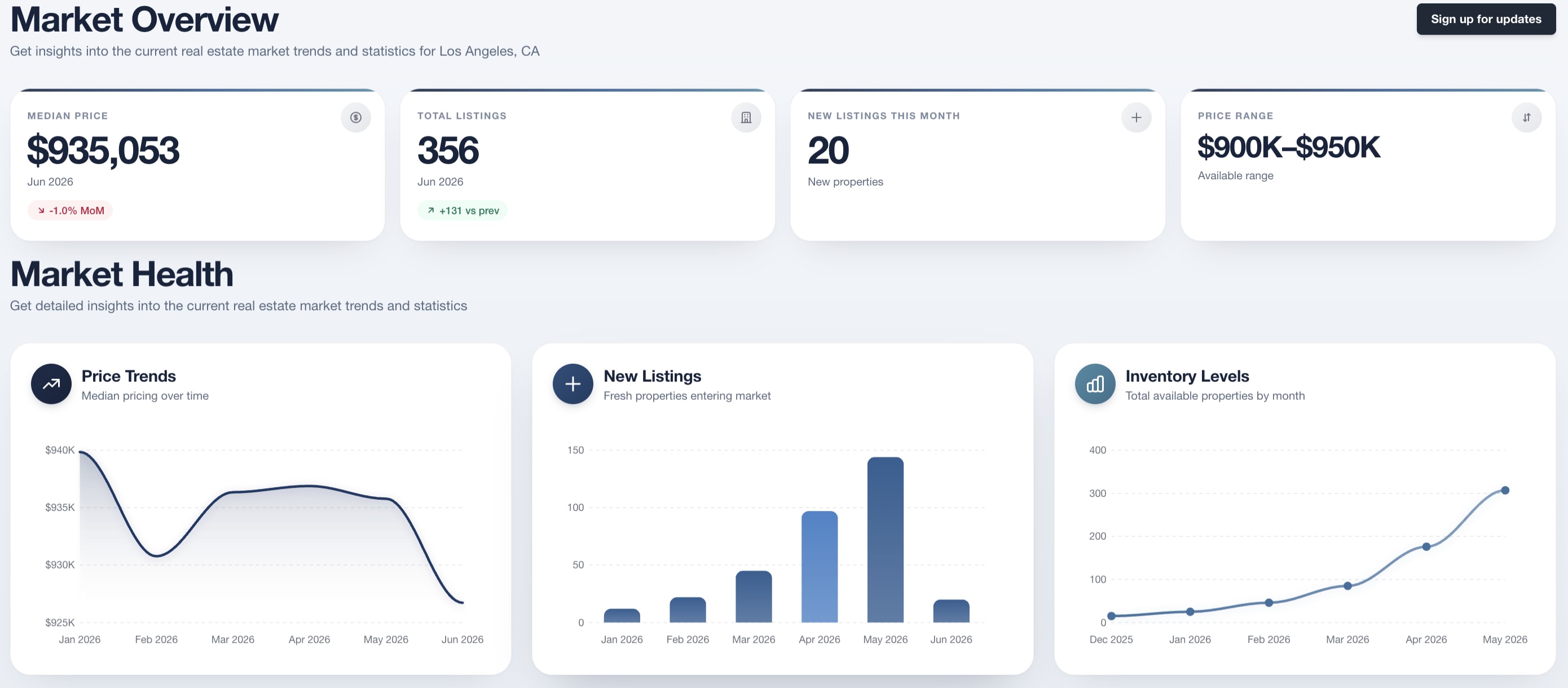Click the plus icon on New Listings This Month card
This screenshot has width=1568, height=688.
(x=1137, y=117)
